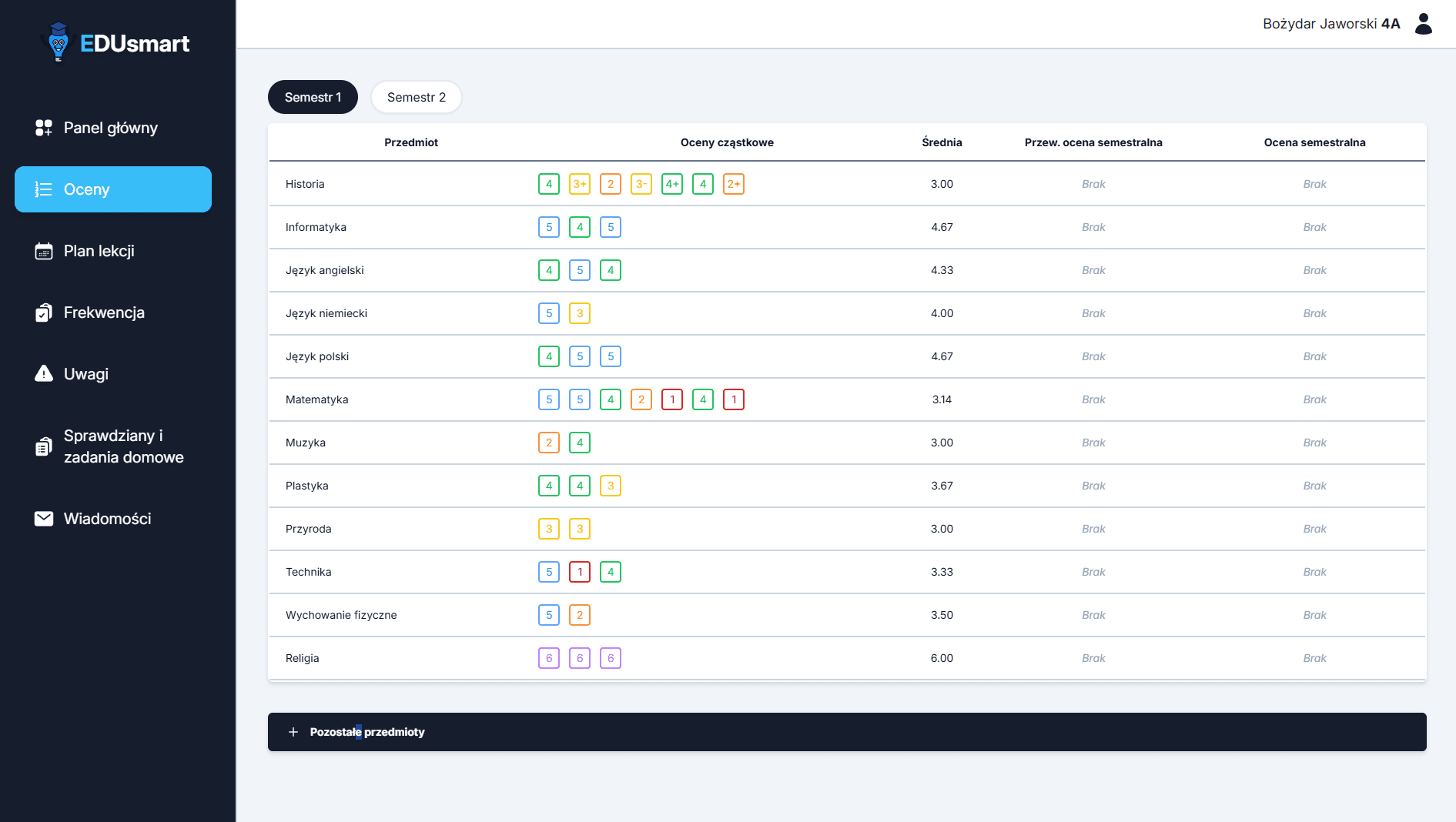Open the user profile avatar icon
Image resolution: width=1456 pixels, height=822 pixels.
tap(1424, 24)
